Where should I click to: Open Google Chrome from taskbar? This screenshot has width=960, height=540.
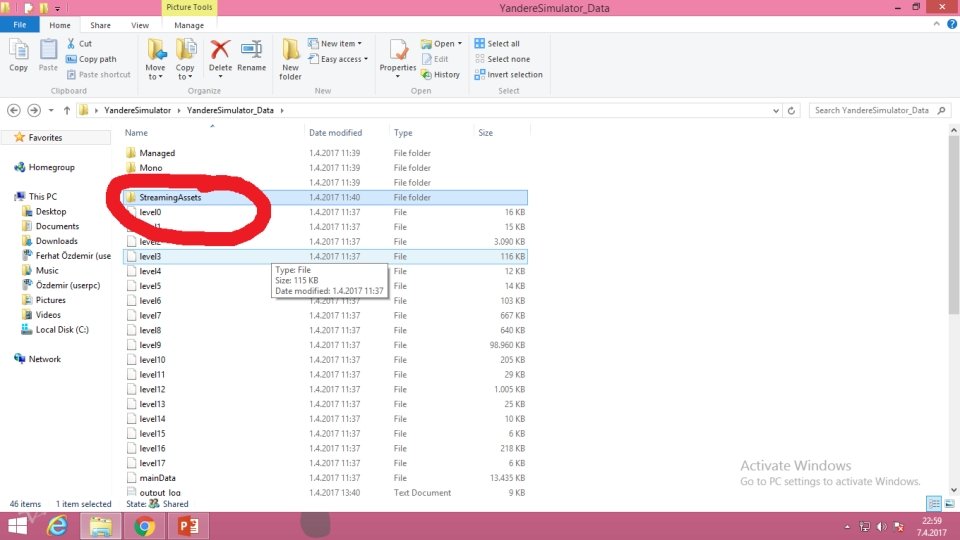144,526
